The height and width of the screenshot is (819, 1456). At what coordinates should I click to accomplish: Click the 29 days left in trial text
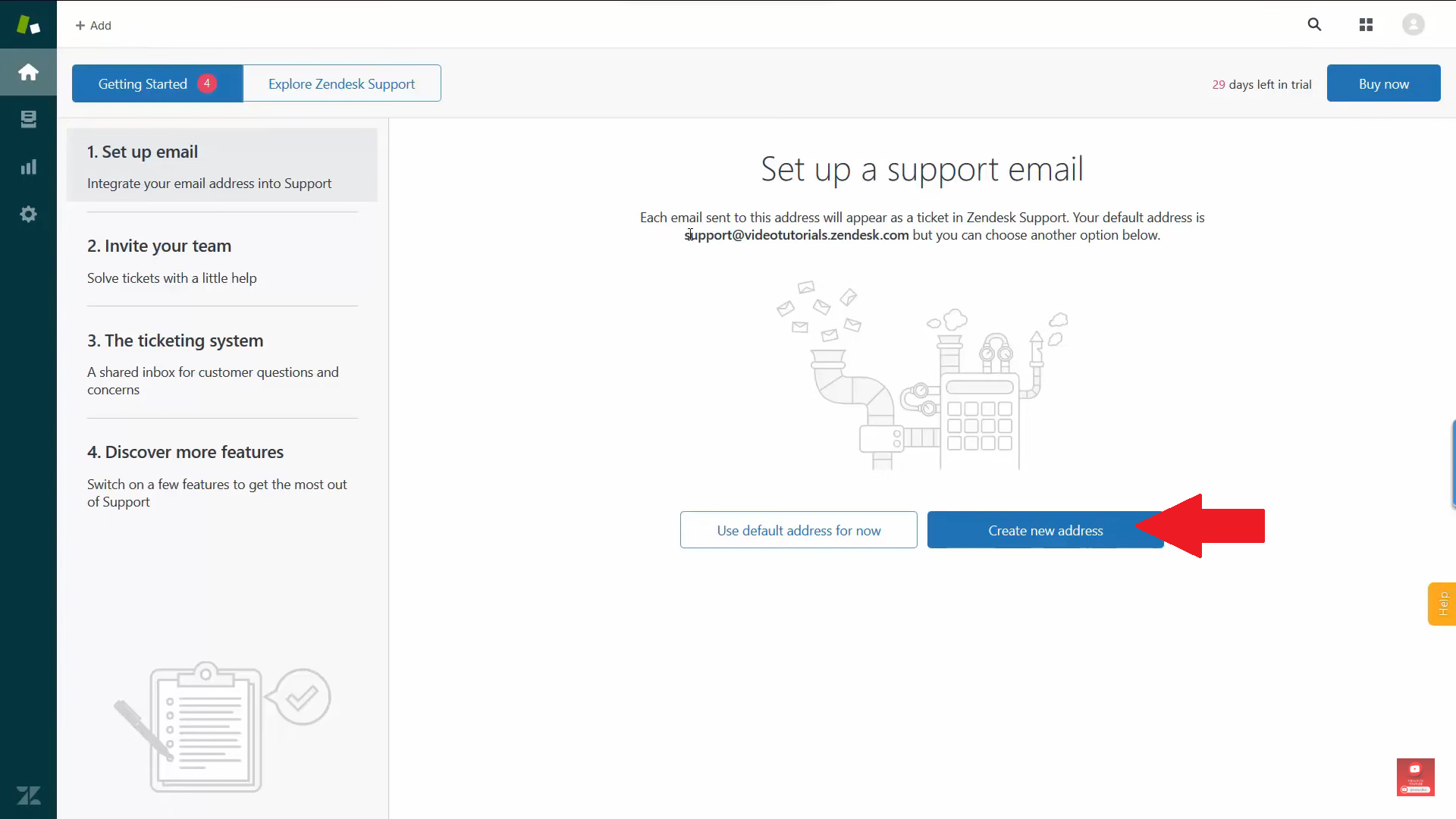click(x=1261, y=84)
